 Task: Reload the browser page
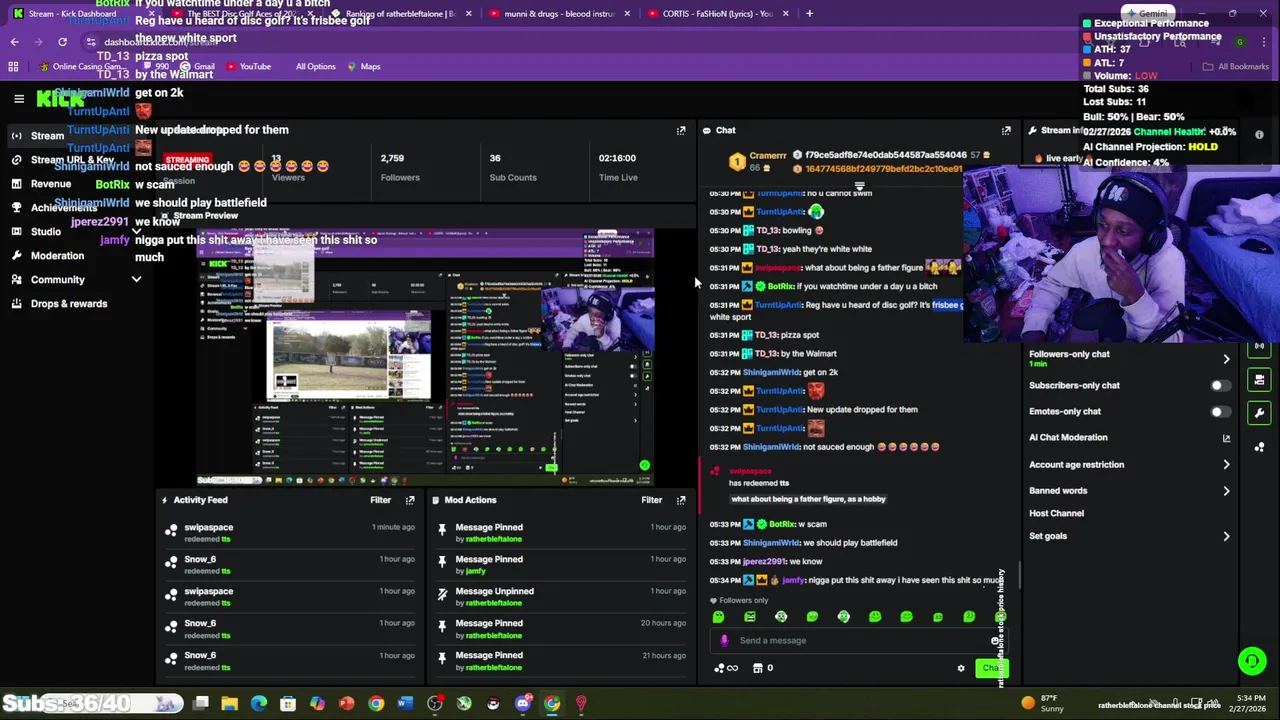62,42
